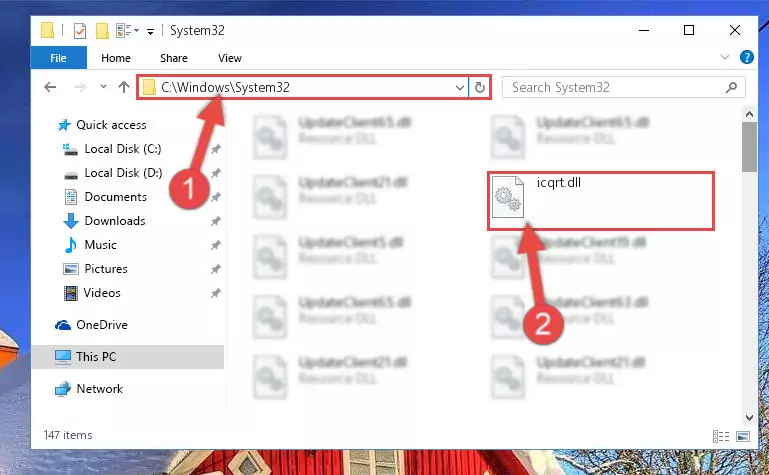Open the address bar history dropdown

(460, 88)
